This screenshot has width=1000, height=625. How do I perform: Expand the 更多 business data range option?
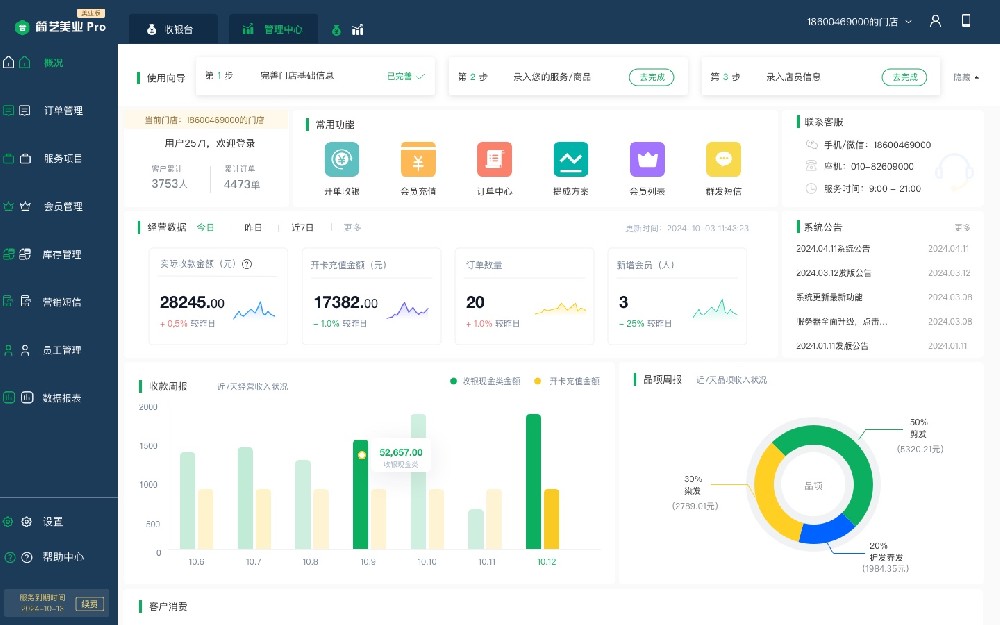(x=352, y=228)
